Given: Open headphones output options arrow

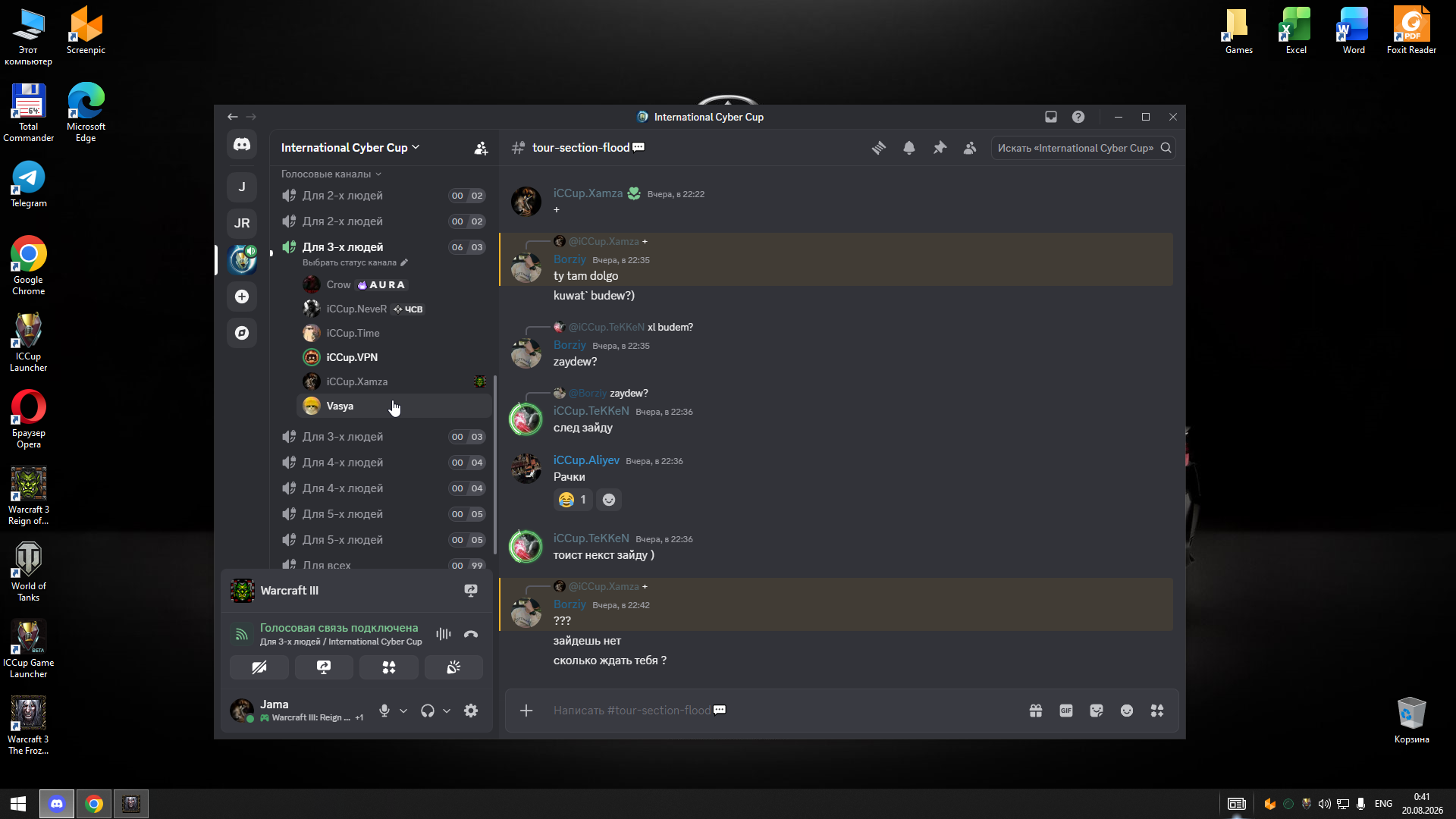Looking at the screenshot, I should pos(447,711).
